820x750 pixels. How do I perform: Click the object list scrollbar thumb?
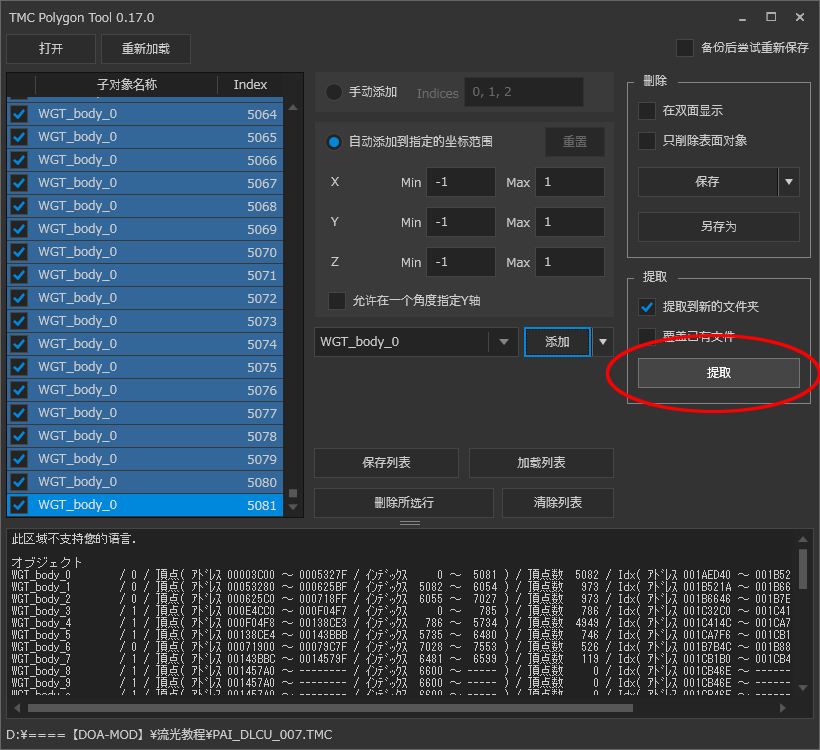click(293, 493)
